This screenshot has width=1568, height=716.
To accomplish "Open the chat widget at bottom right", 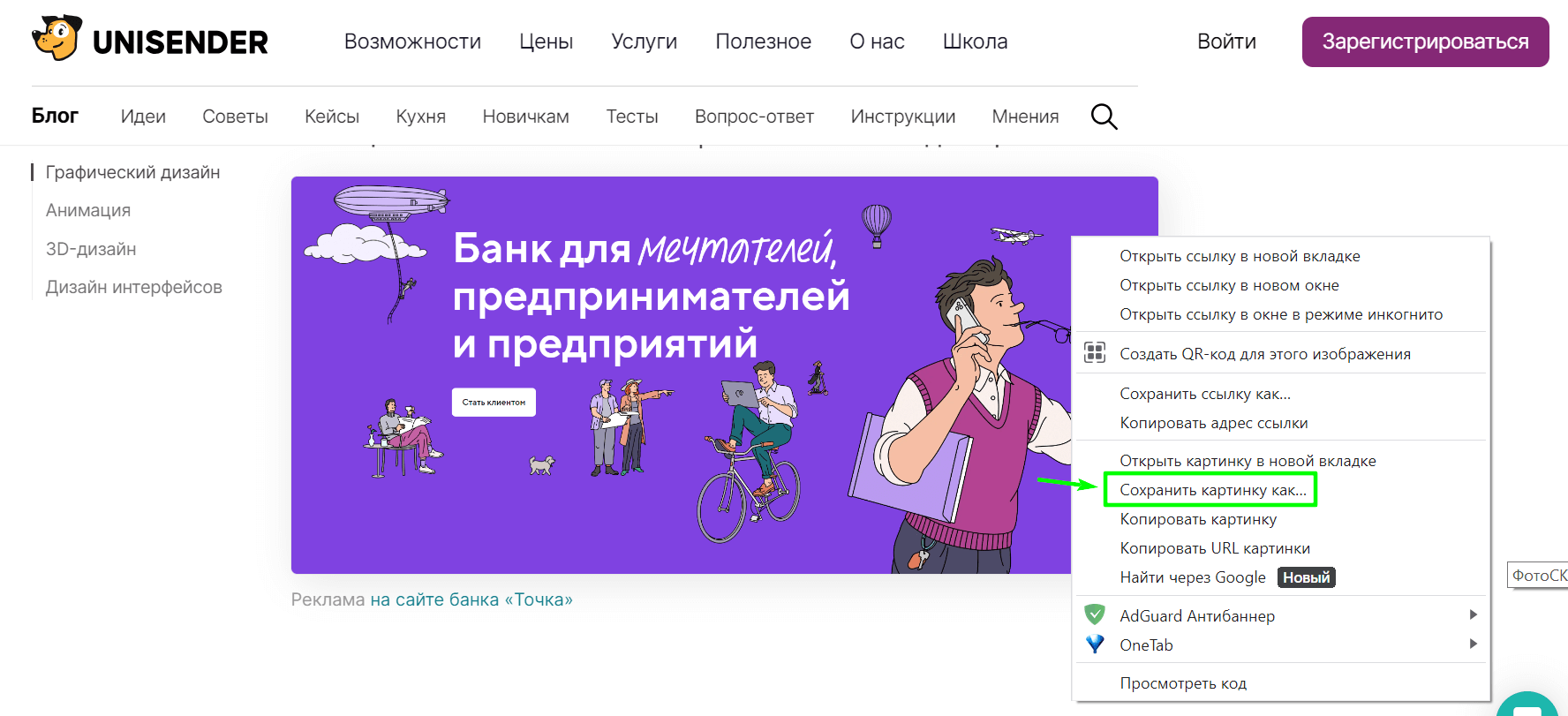I will (x=1528, y=706).
